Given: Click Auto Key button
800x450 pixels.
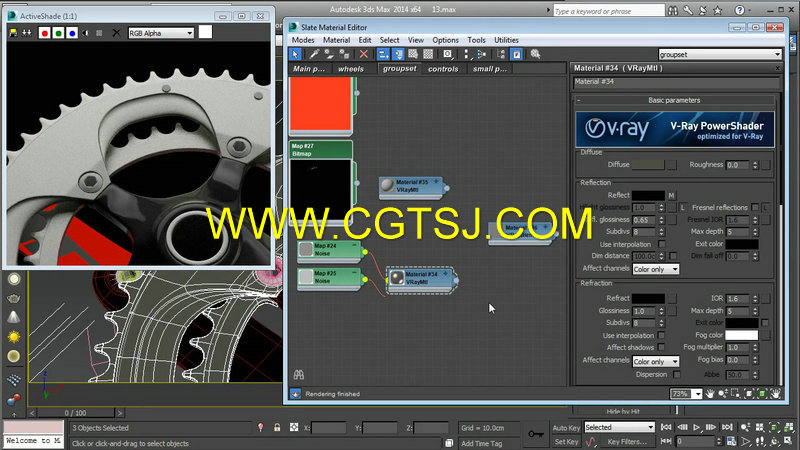Looking at the screenshot, I should point(566,428).
